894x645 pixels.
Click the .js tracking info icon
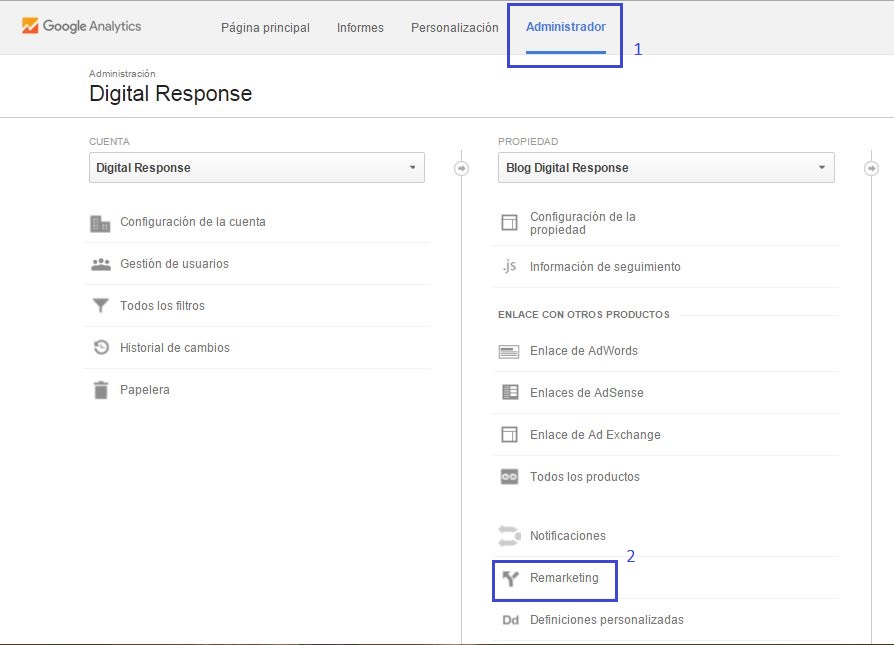tap(509, 266)
